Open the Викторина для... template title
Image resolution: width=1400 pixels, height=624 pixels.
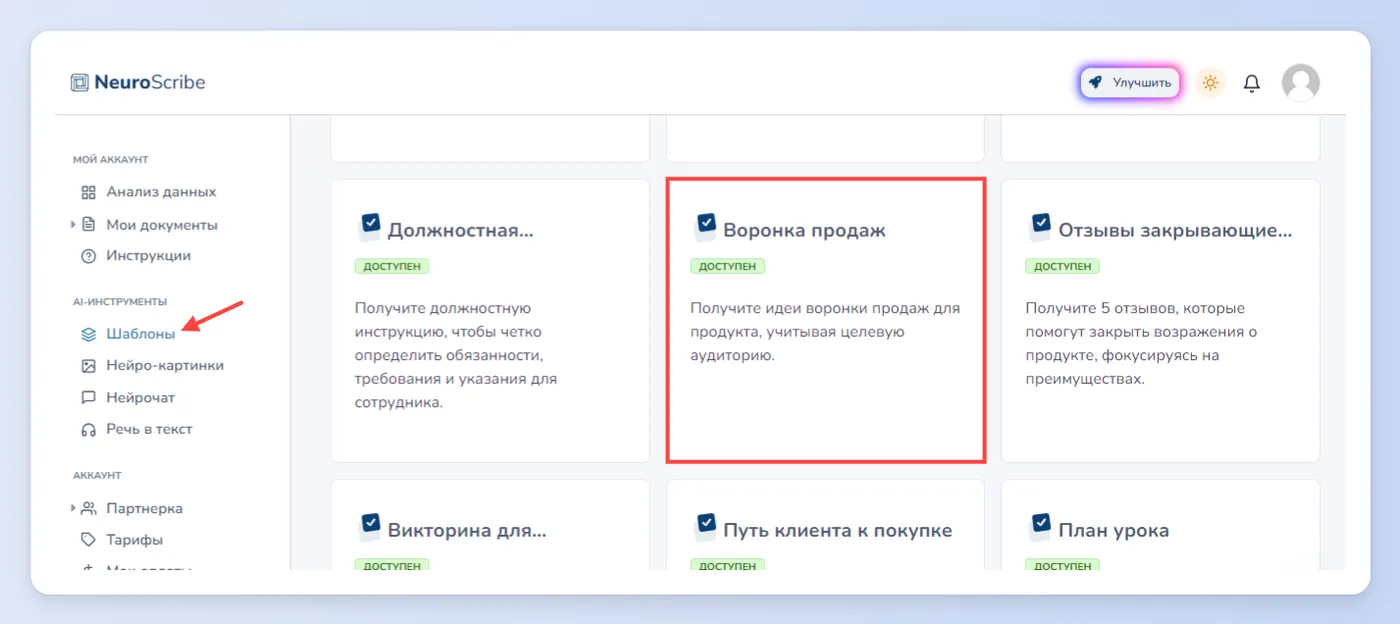click(x=467, y=530)
